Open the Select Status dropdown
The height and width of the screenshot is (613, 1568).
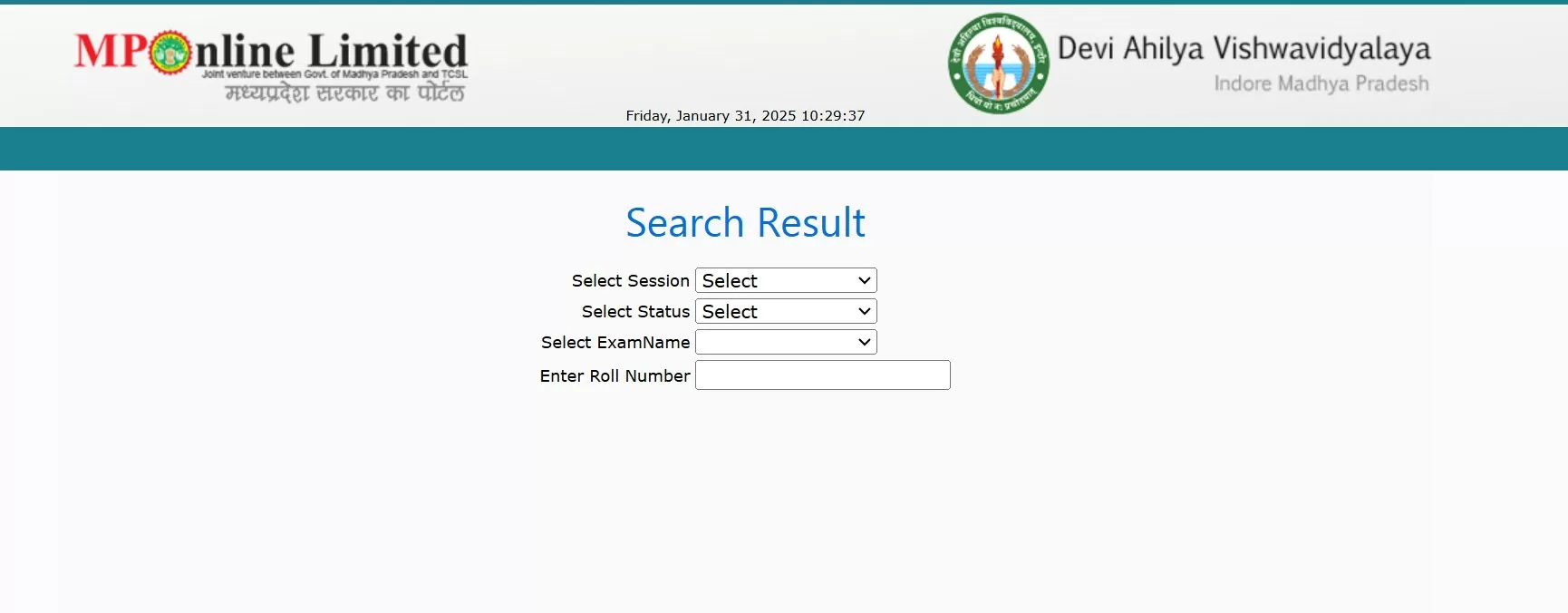(x=786, y=311)
